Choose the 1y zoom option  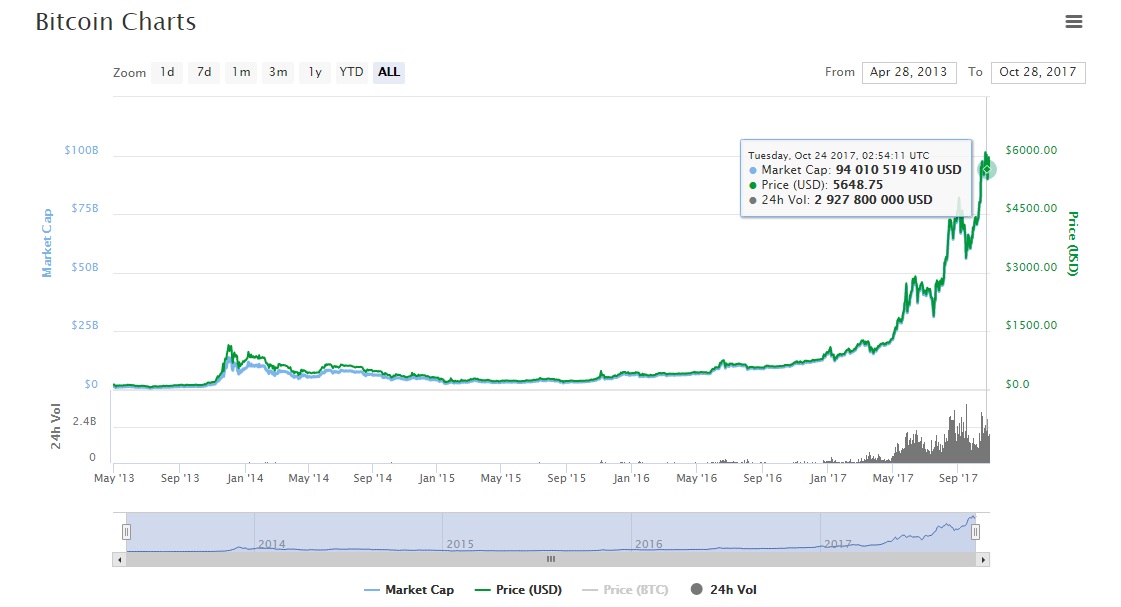(315, 72)
